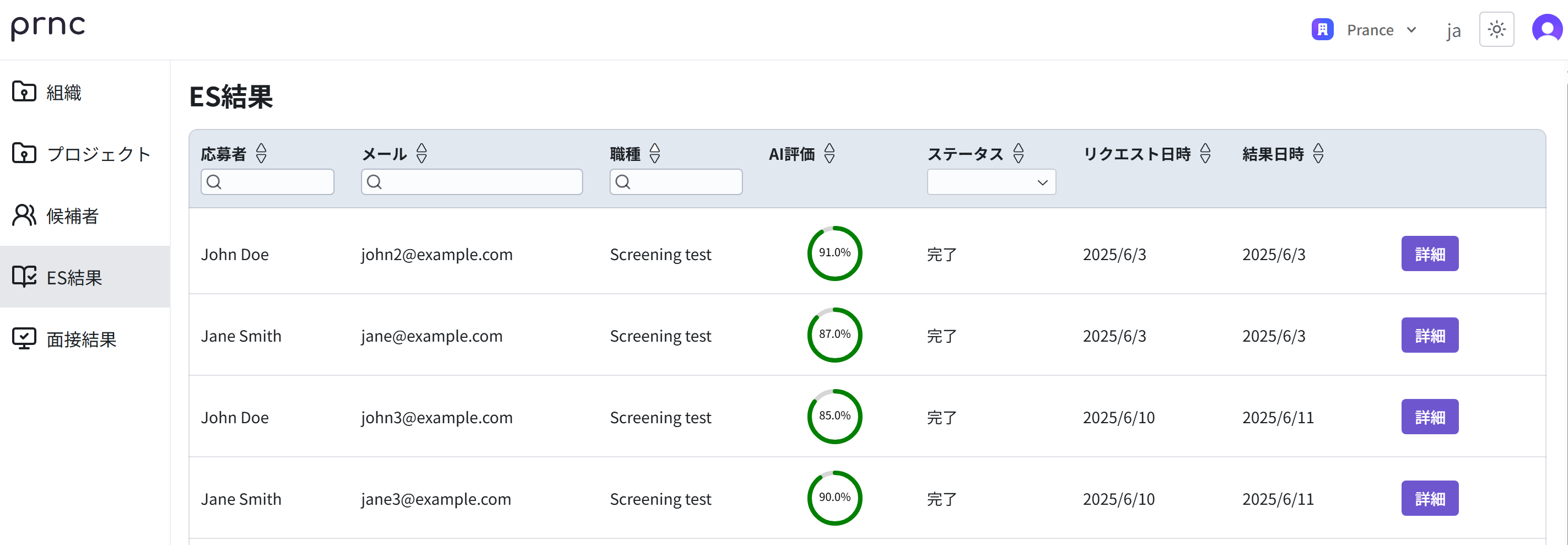Expand the Prance organization selector
Image resolution: width=1568 pixels, height=545 pixels.
click(x=1413, y=29)
